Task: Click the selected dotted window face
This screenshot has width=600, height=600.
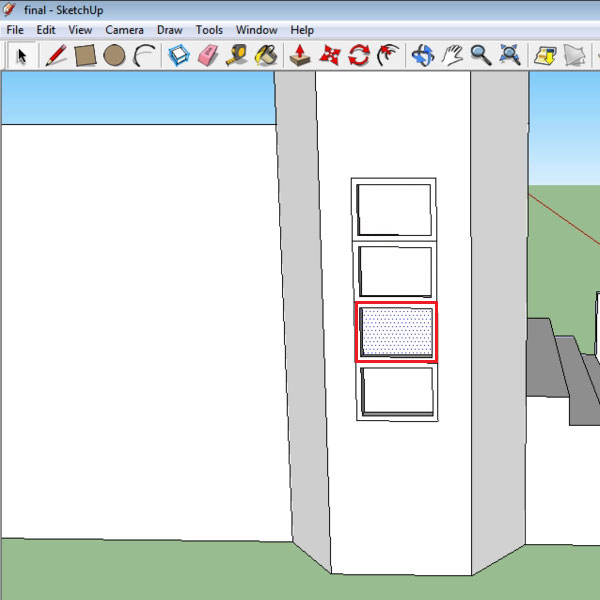Action: click(397, 332)
